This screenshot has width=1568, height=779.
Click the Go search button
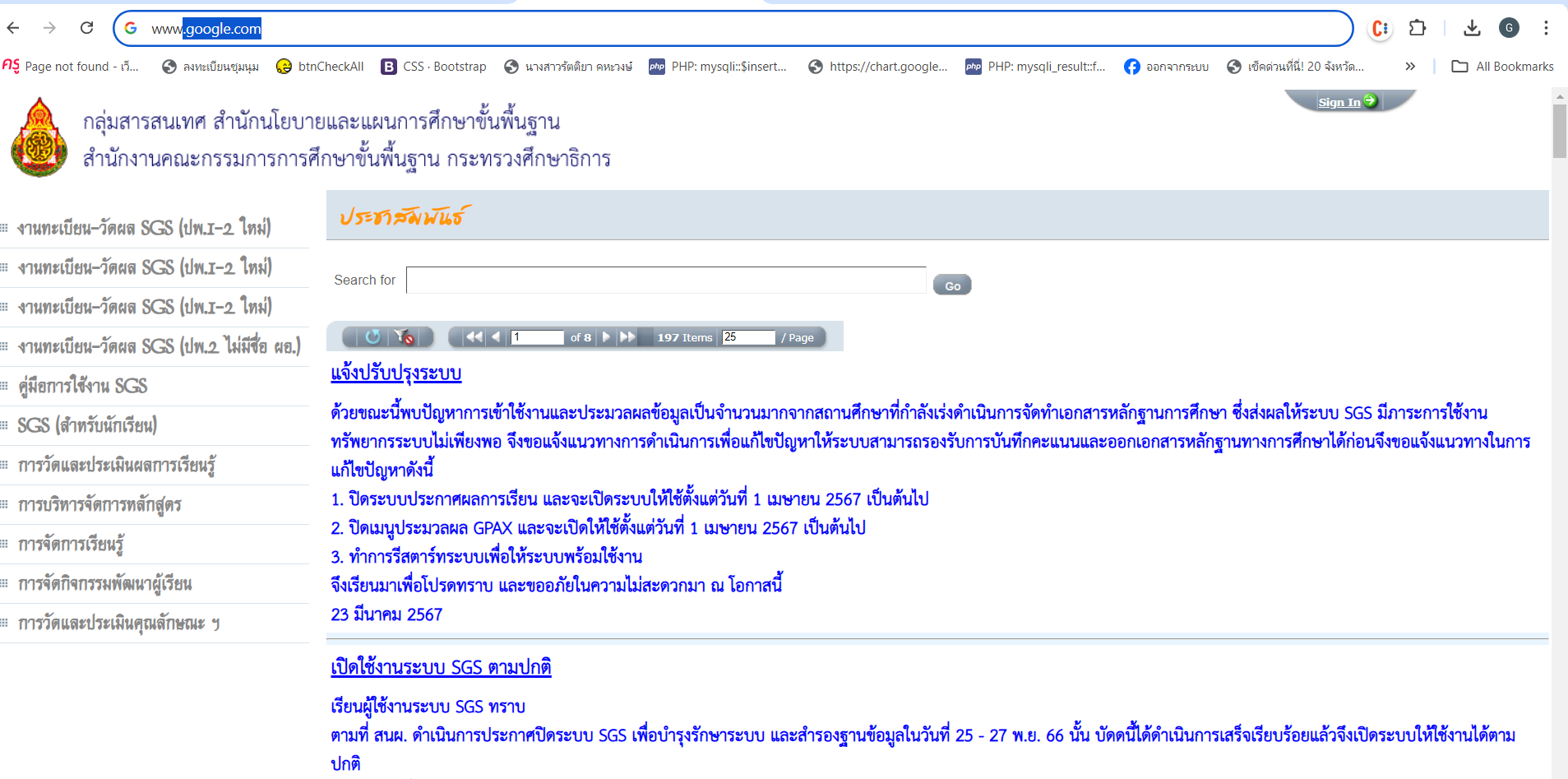pos(952,285)
